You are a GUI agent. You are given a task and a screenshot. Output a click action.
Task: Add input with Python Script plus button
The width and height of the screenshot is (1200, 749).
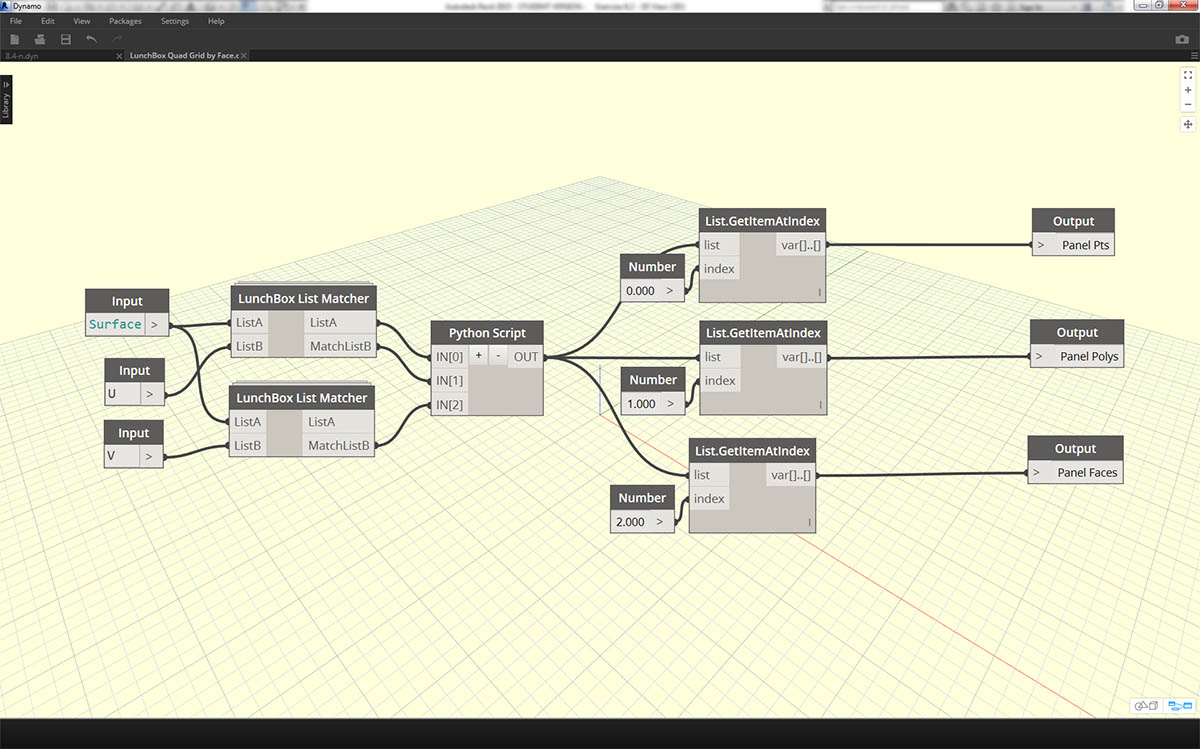[x=479, y=356]
